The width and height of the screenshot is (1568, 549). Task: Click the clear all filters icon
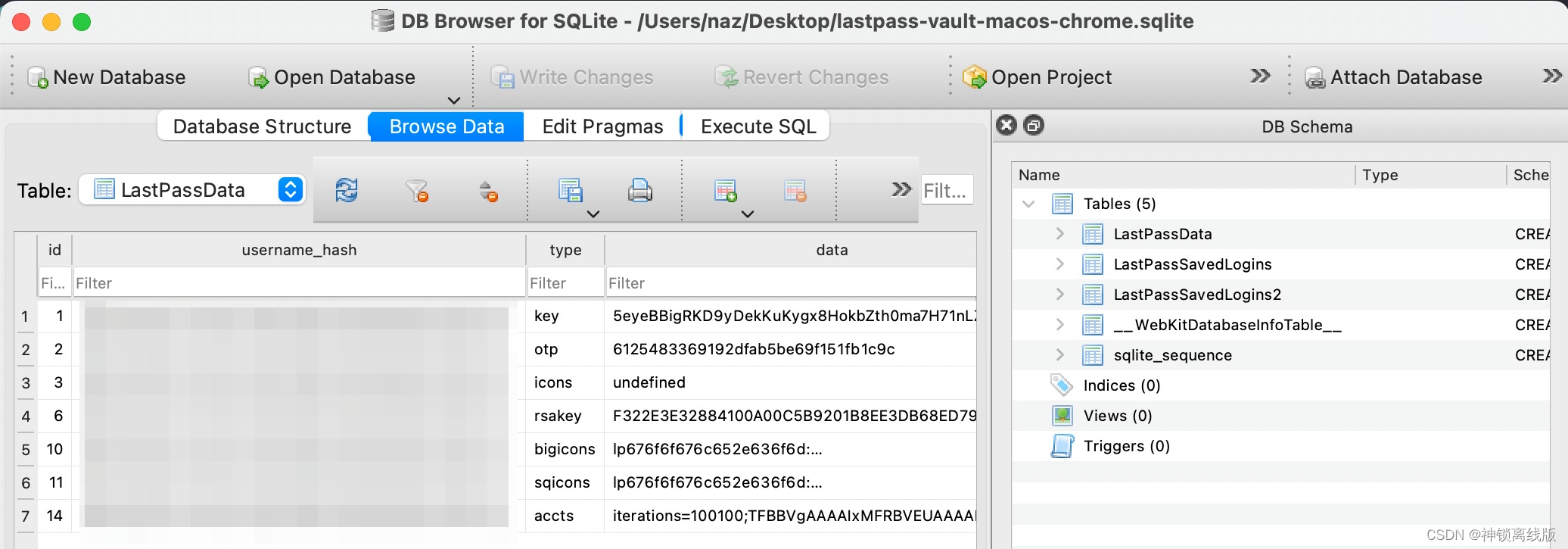417,190
